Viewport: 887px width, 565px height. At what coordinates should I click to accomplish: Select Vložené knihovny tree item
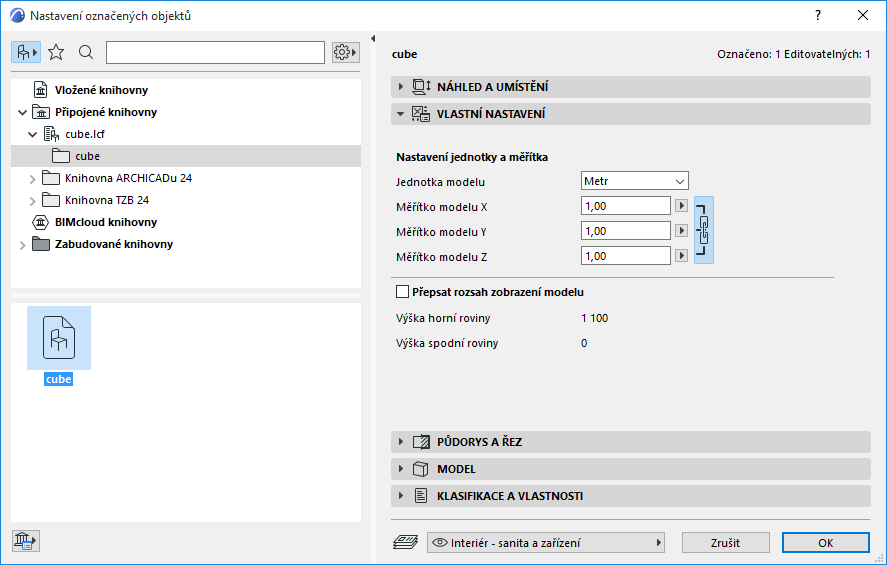pyautogui.click(x=101, y=90)
